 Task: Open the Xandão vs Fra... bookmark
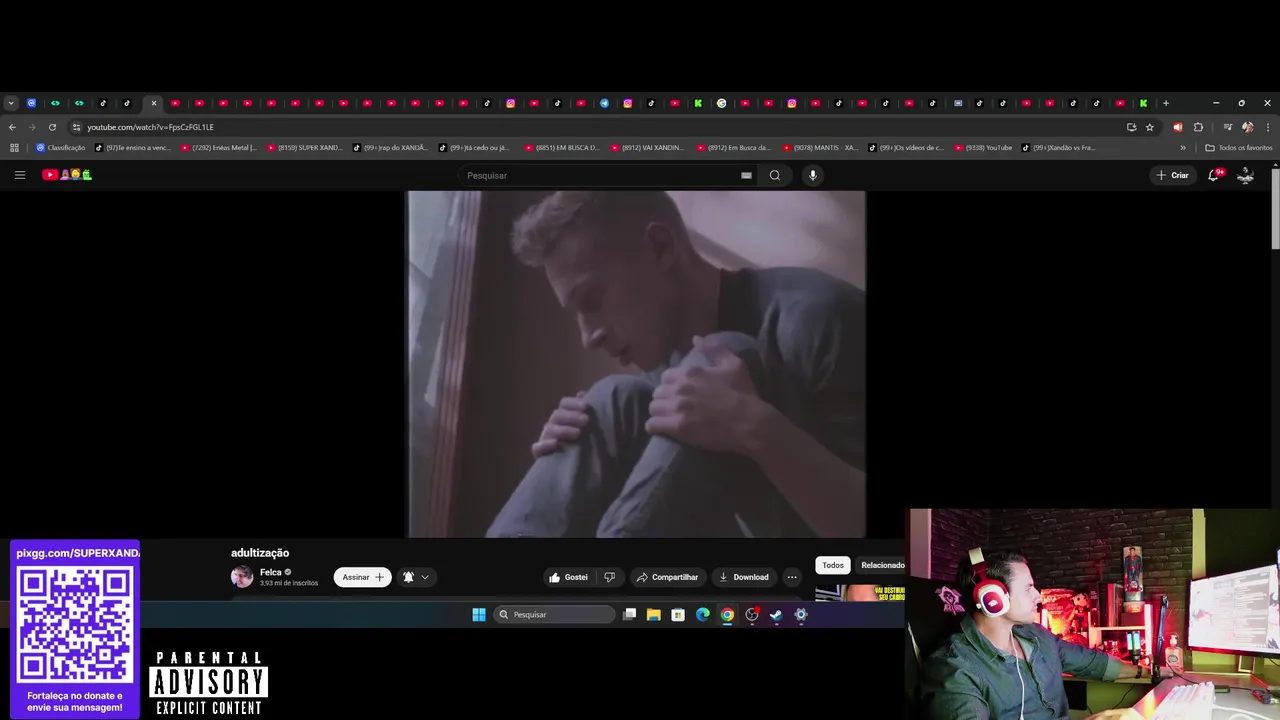1059,147
